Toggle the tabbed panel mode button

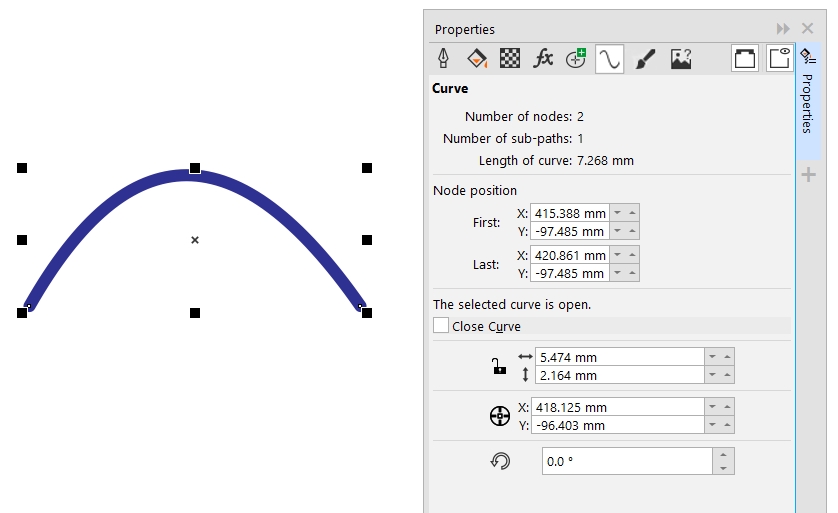(x=745, y=59)
